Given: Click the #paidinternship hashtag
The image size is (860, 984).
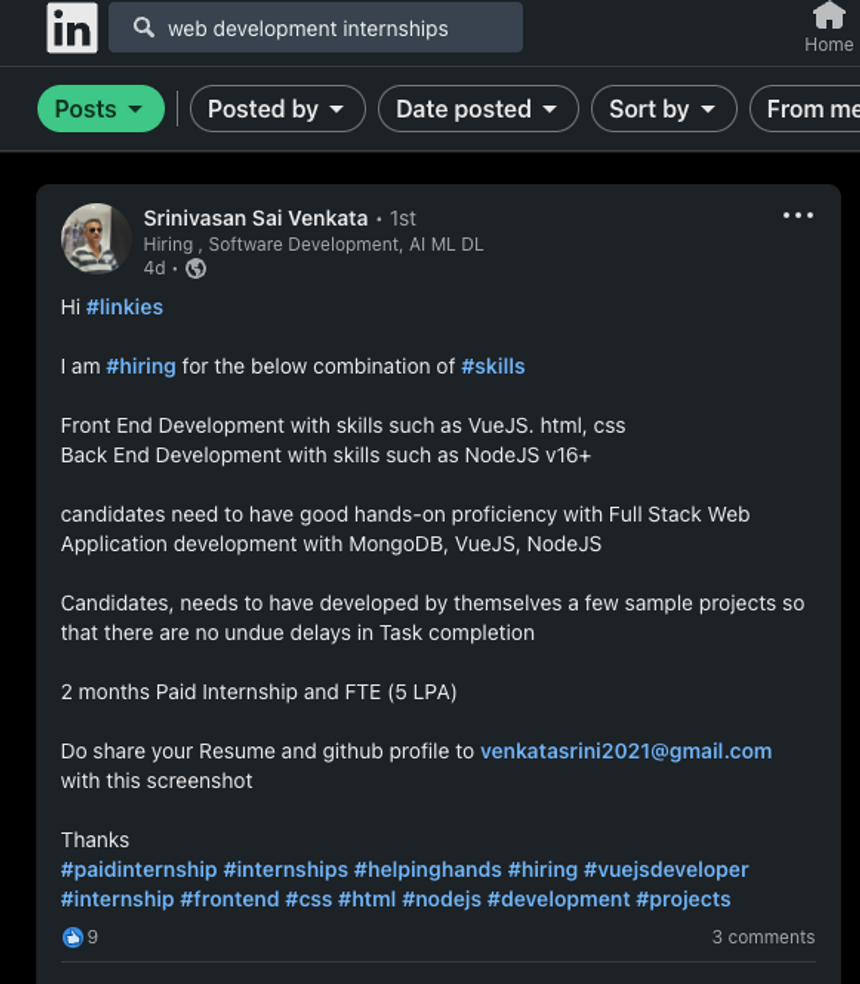Looking at the screenshot, I should 139,870.
